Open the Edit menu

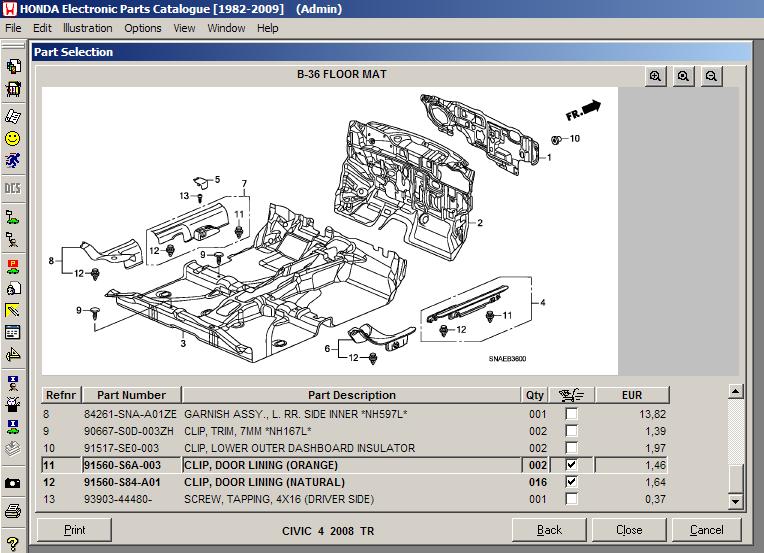tap(42, 28)
